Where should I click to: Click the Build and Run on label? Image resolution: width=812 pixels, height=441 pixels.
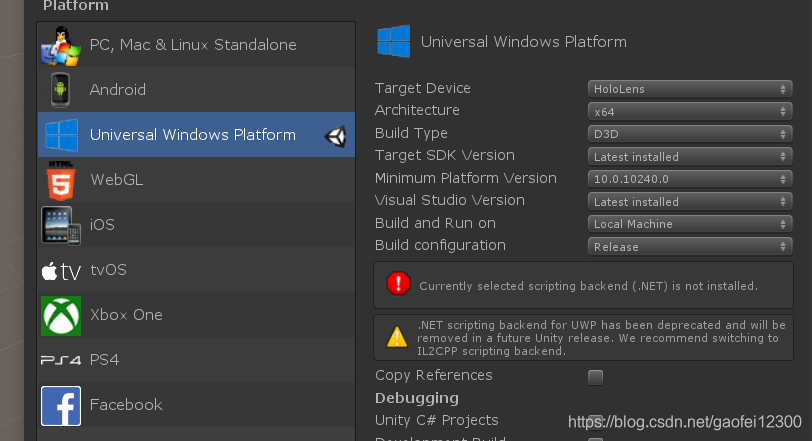coord(435,223)
